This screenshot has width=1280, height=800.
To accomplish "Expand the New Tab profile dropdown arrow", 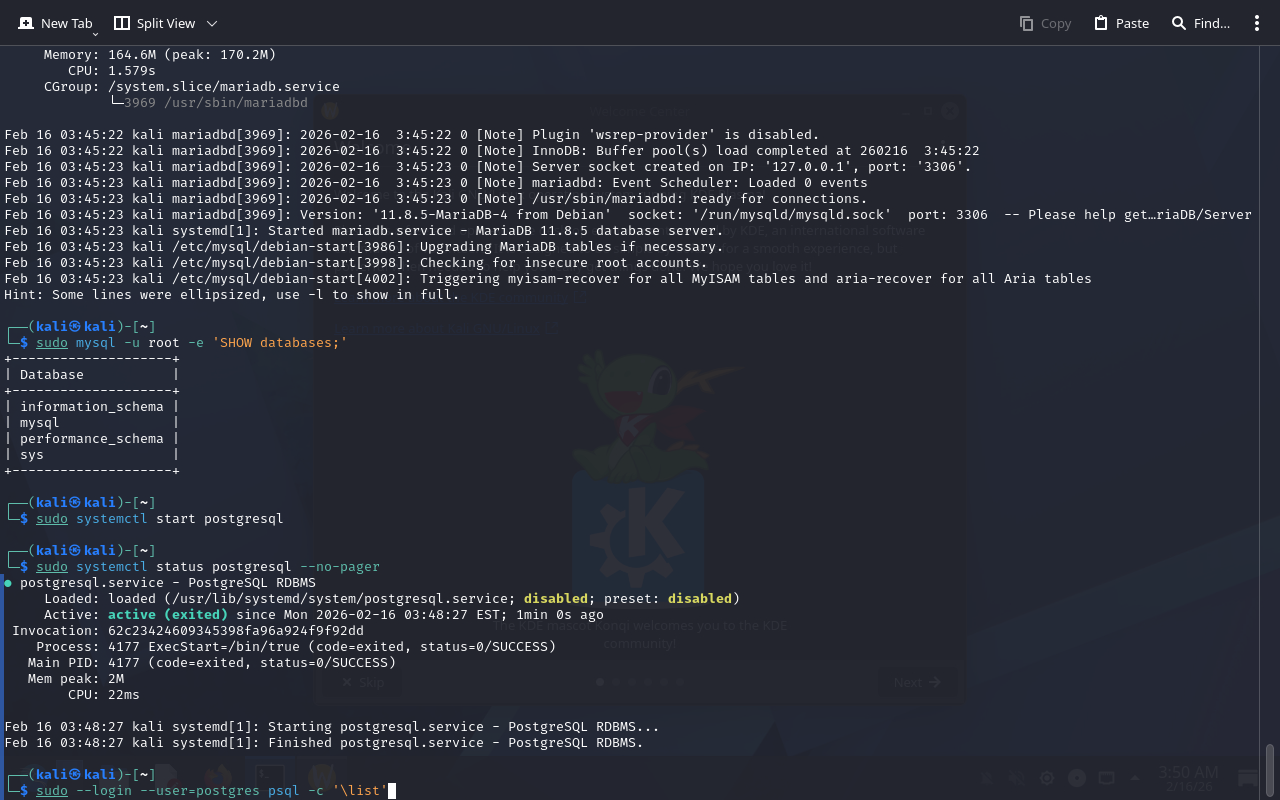I will (95, 34).
